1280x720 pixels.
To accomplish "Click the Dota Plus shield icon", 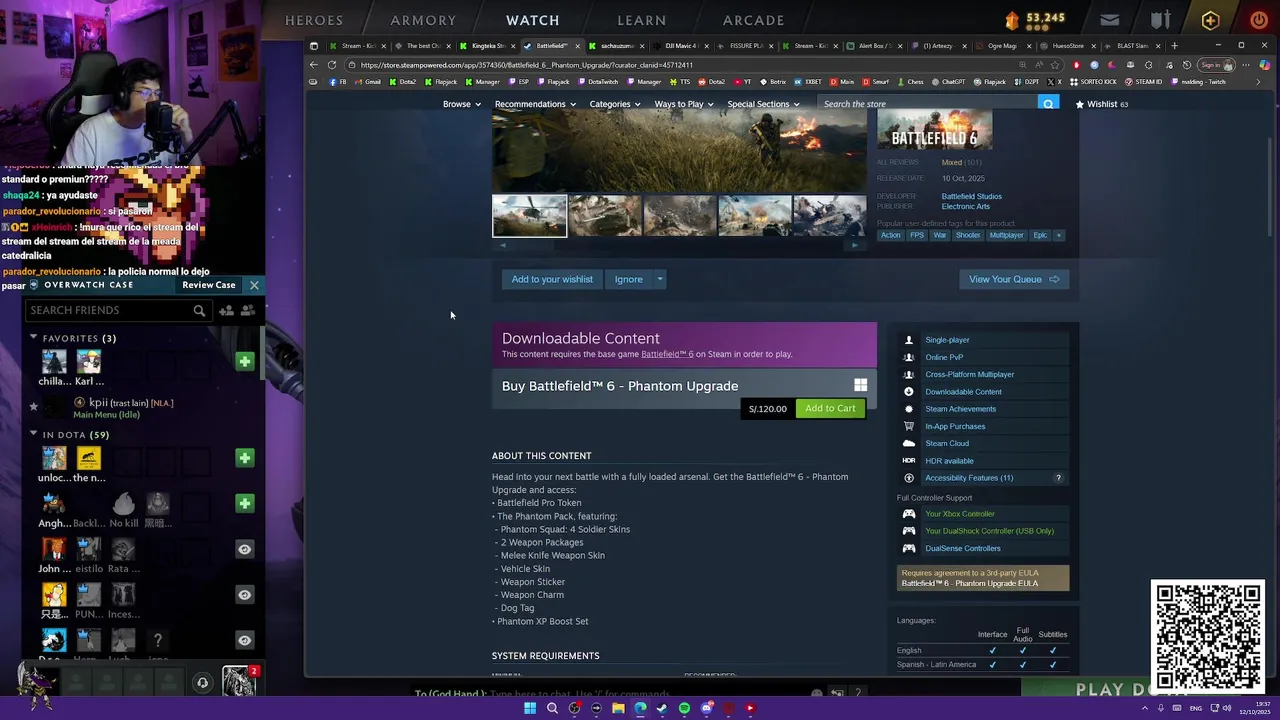I will (x=1210, y=20).
